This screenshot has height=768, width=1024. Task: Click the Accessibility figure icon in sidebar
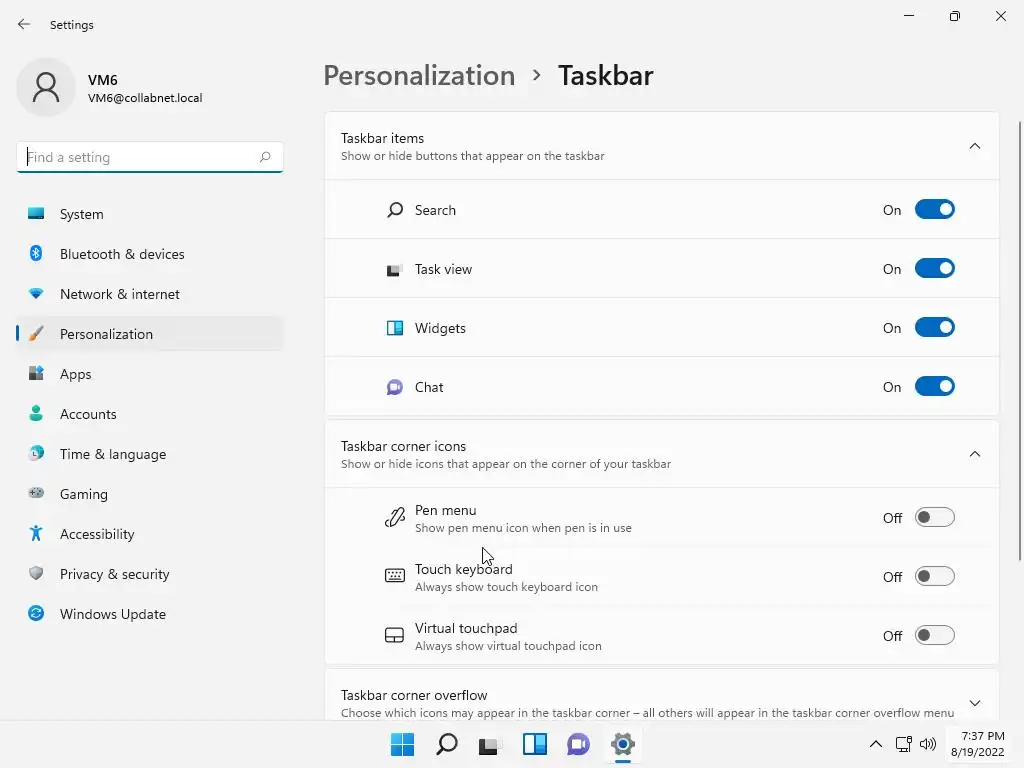pyautogui.click(x=36, y=534)
